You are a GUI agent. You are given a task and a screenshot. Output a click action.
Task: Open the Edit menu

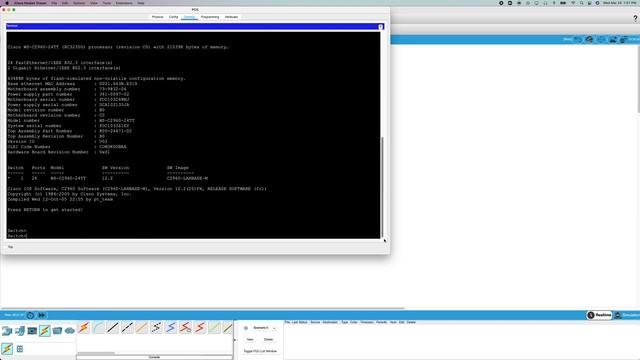(x=65, y=3)
